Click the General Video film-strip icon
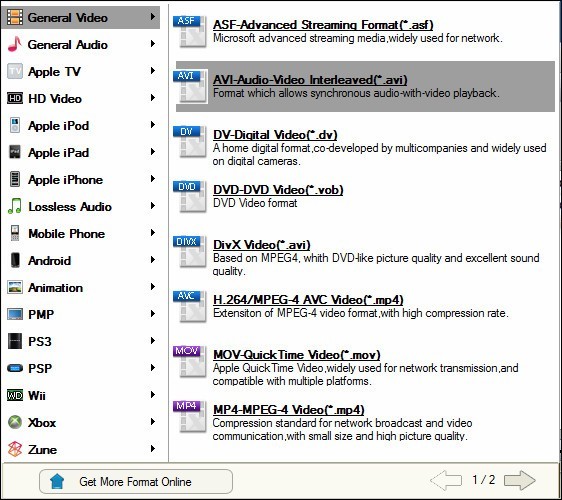The image size is (562, 500). coord(15,17)
